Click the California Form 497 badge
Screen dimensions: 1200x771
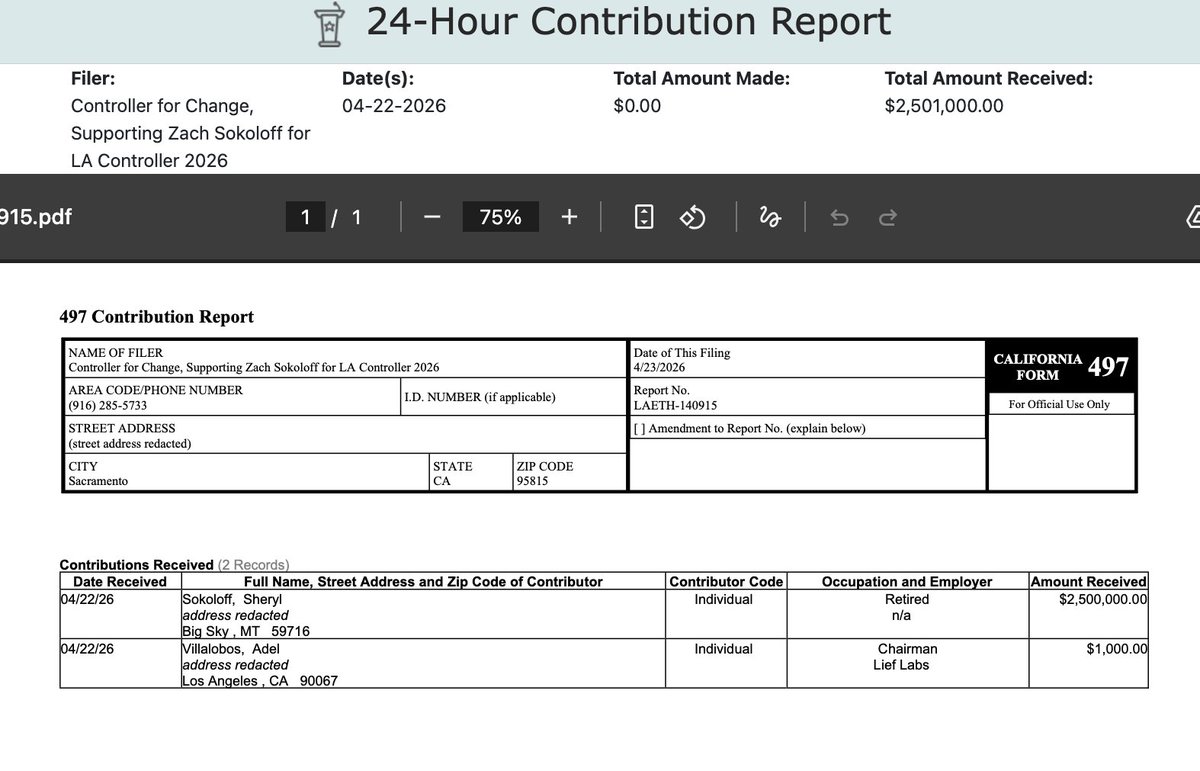click(x=1061, y=366)
